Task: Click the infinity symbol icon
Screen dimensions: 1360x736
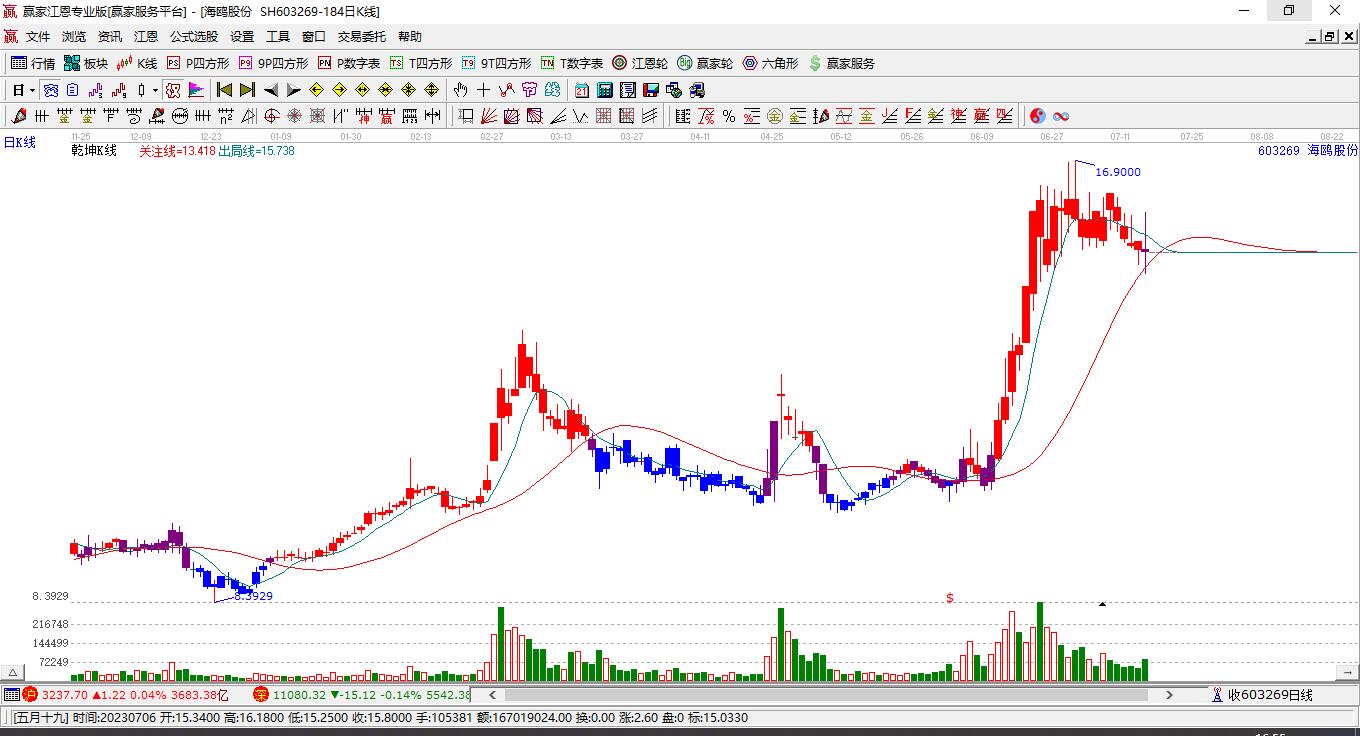Action: [1061, 116]
